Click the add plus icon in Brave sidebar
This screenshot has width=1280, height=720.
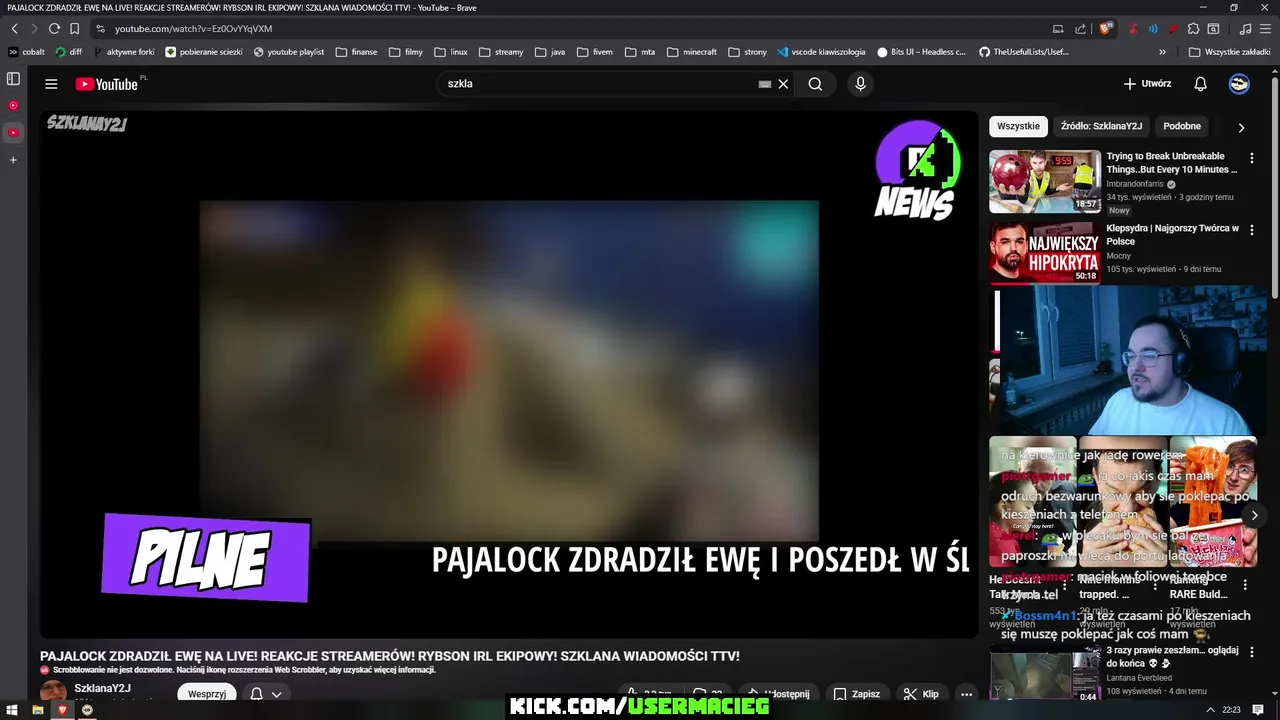coord(13,160)
